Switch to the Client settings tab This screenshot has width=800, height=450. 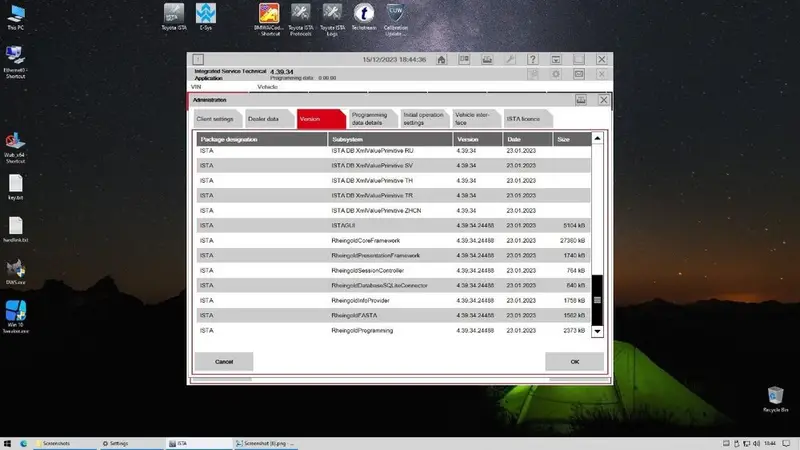[x=216, y=119]
